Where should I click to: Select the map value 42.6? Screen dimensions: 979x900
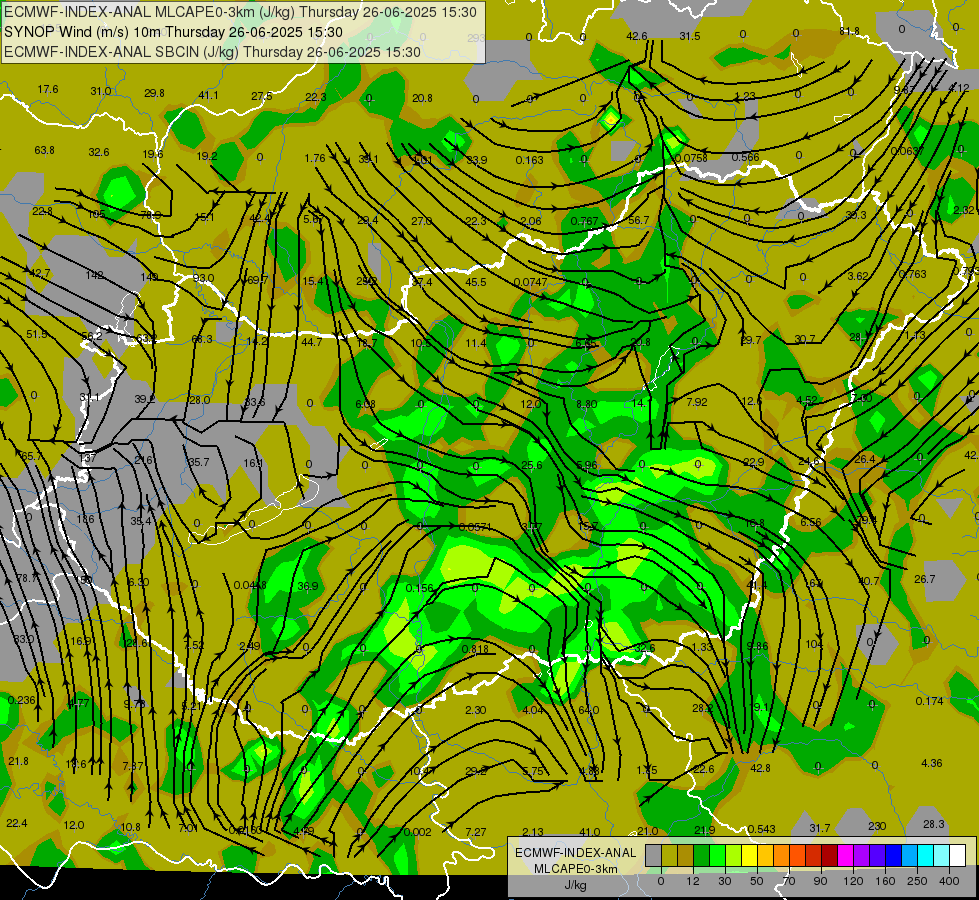click(x=637, y=36)
